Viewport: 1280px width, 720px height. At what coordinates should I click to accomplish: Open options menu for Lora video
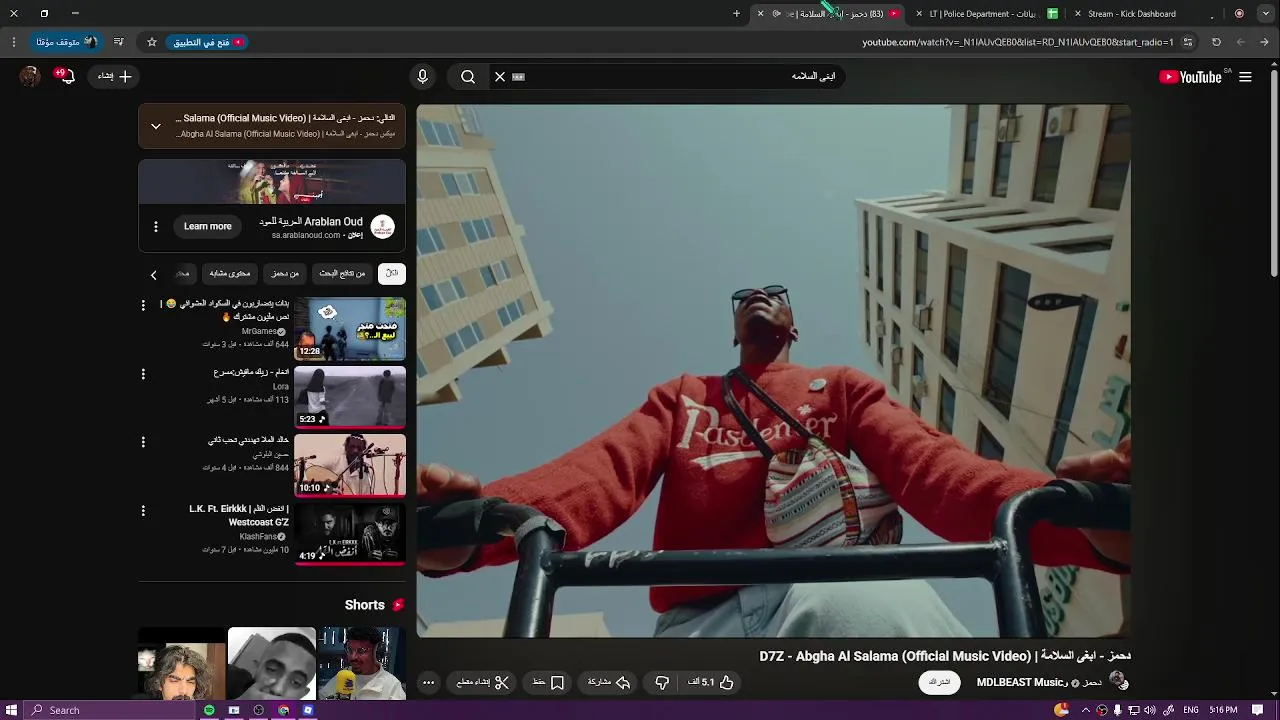pos(143,374)
